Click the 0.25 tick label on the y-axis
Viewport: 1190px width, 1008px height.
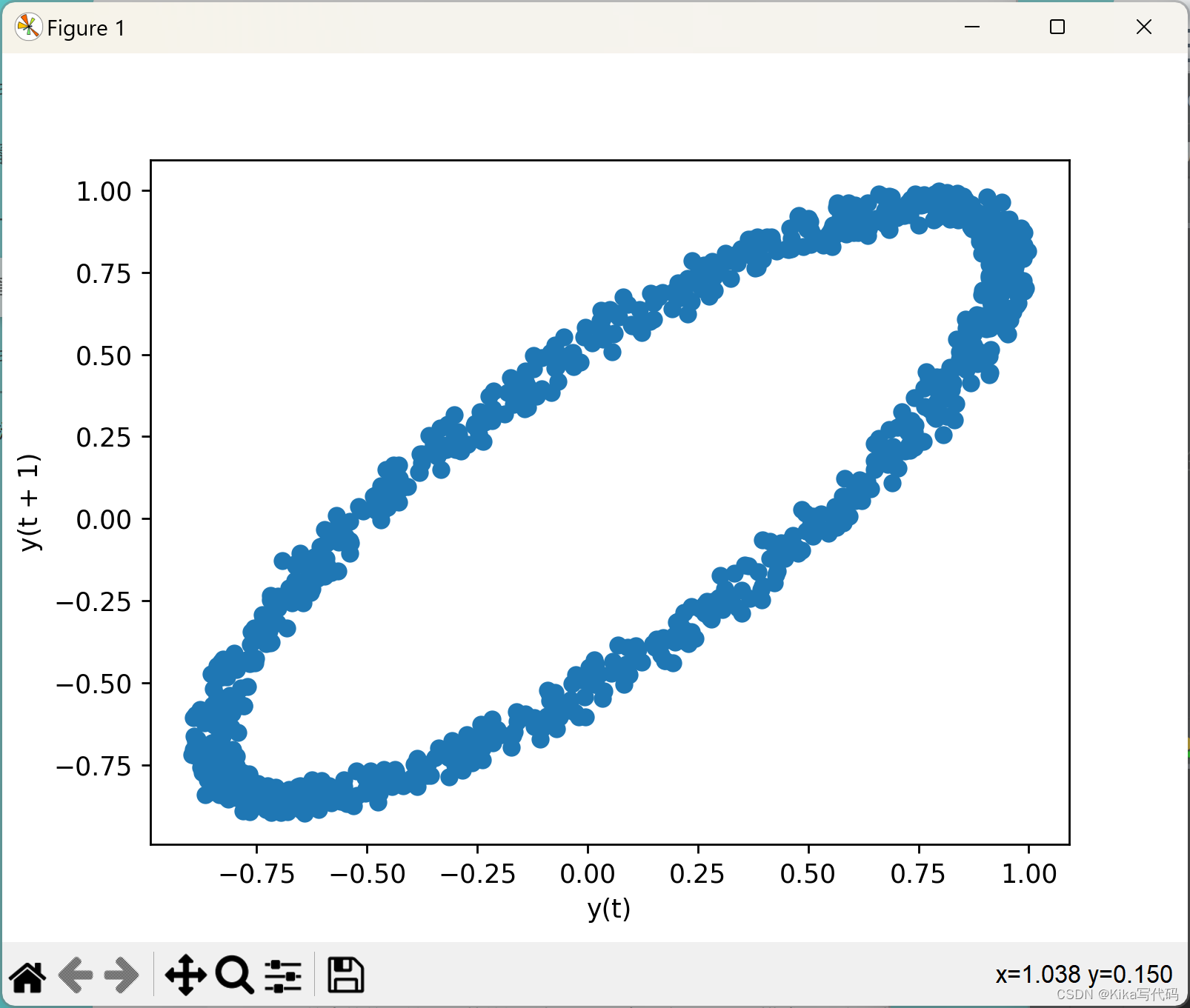click(104, 438)
